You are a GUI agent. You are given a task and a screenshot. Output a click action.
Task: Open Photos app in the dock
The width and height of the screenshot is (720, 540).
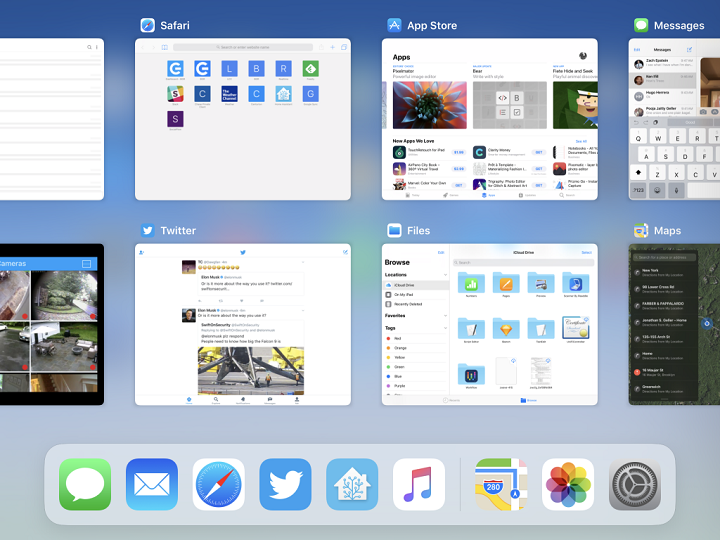[568, 484]
